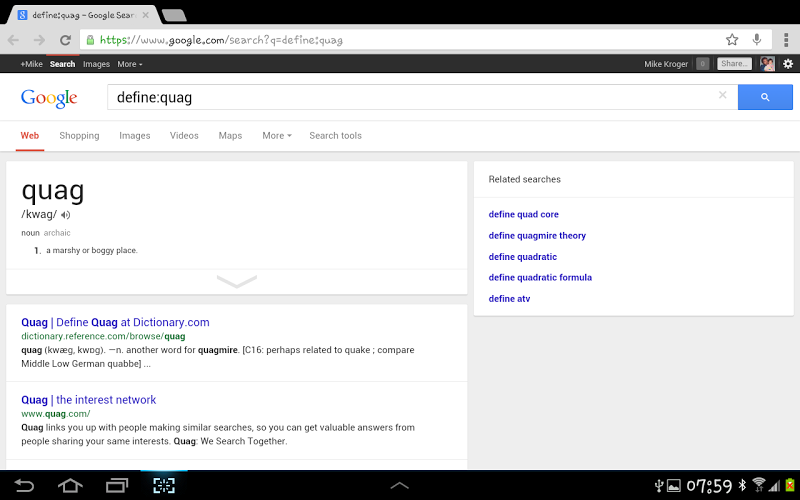Play pronunciation with the speaker icon
The width and height of the screenshot is (800, 500).
(65, 215)
